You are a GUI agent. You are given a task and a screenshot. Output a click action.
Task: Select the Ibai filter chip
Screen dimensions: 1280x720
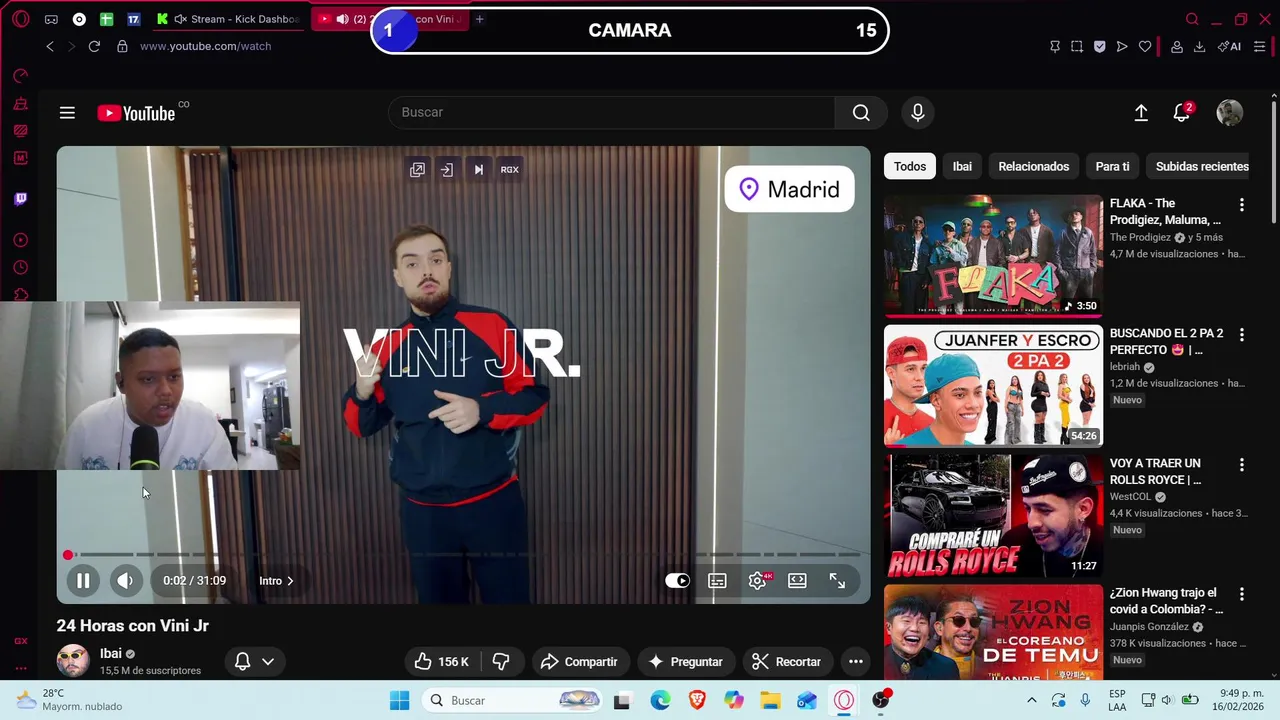[962, 166]
